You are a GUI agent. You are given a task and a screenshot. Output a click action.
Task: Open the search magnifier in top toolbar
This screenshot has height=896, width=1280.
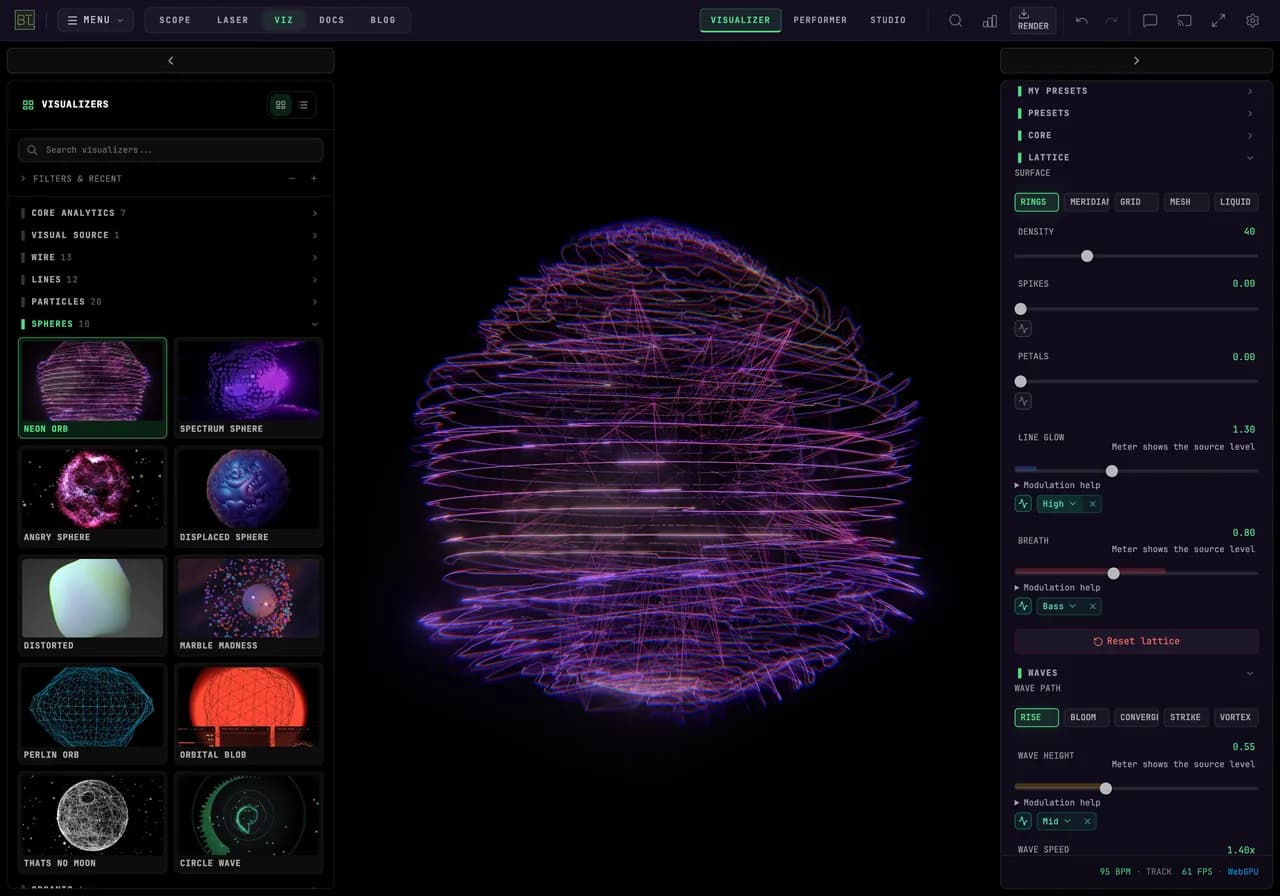click(x=955, y=20)
